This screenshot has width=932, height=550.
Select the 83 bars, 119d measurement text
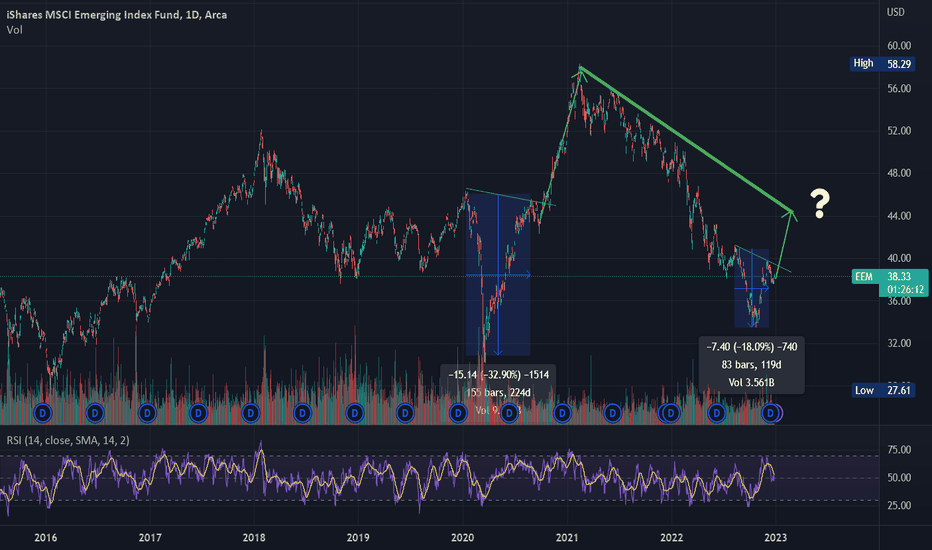click(x=751, y=364)
